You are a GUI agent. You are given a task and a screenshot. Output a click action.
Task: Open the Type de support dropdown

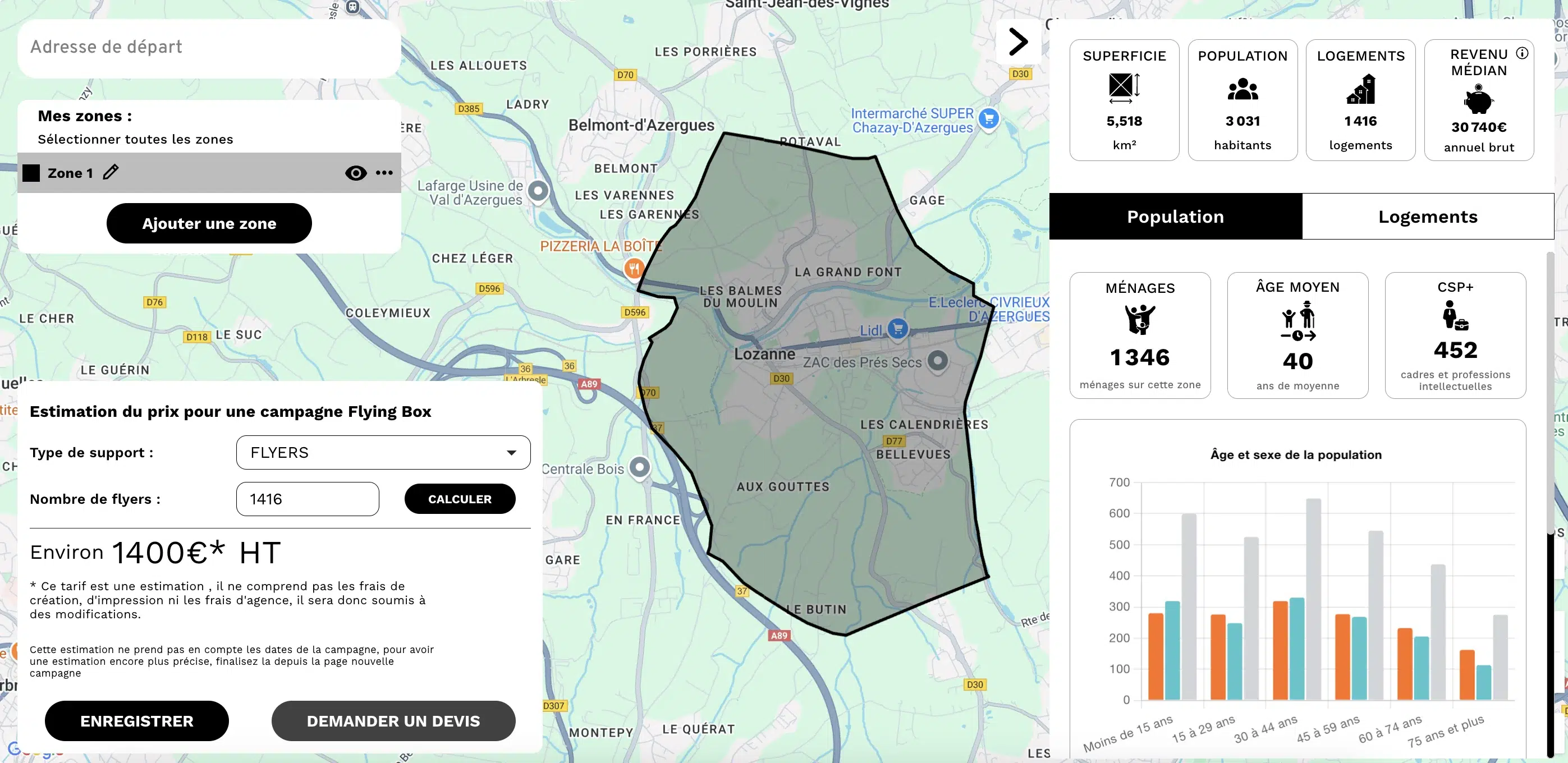[x=511, y=452]
